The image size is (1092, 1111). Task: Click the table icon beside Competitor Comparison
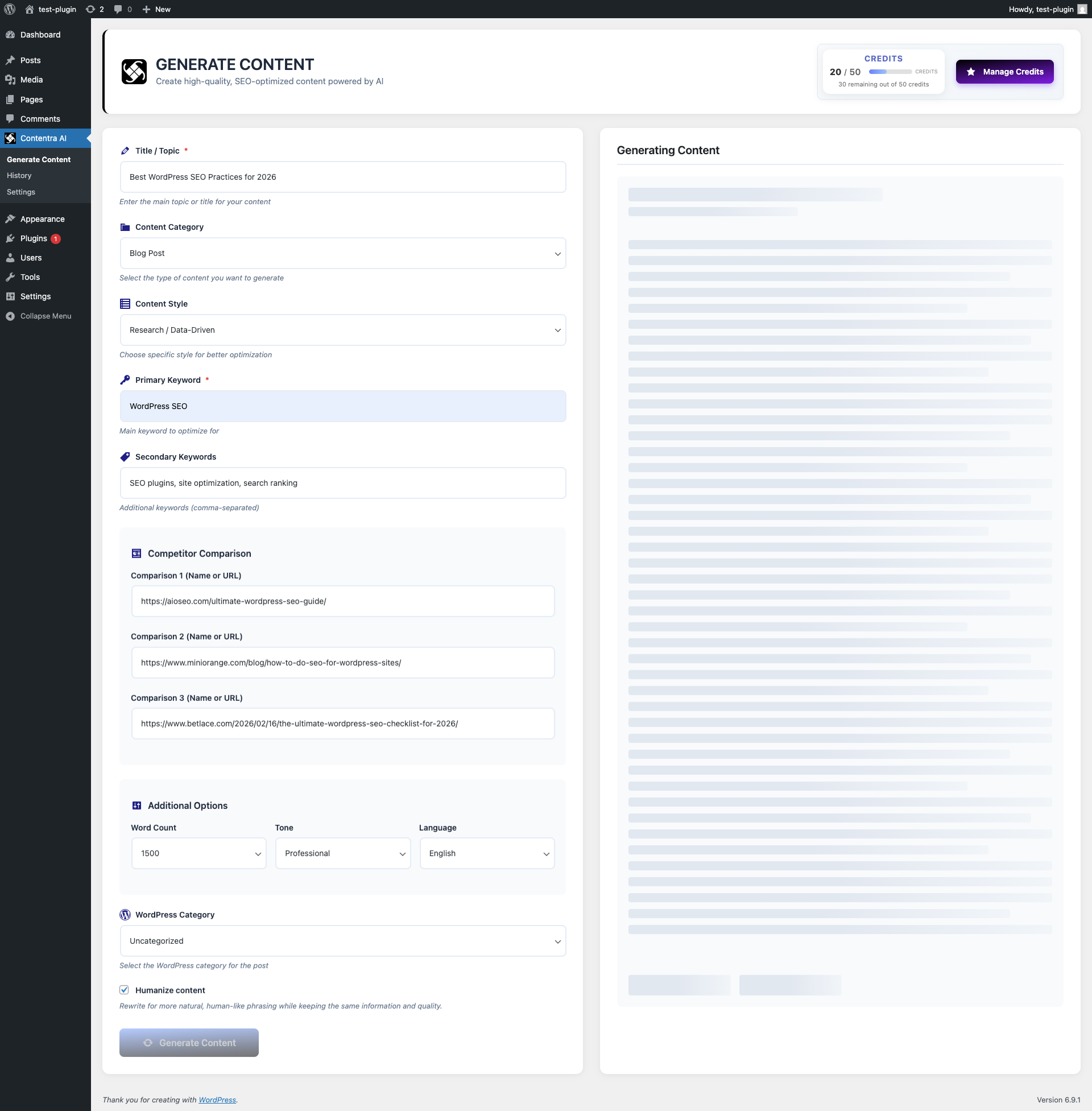(136, 554)
